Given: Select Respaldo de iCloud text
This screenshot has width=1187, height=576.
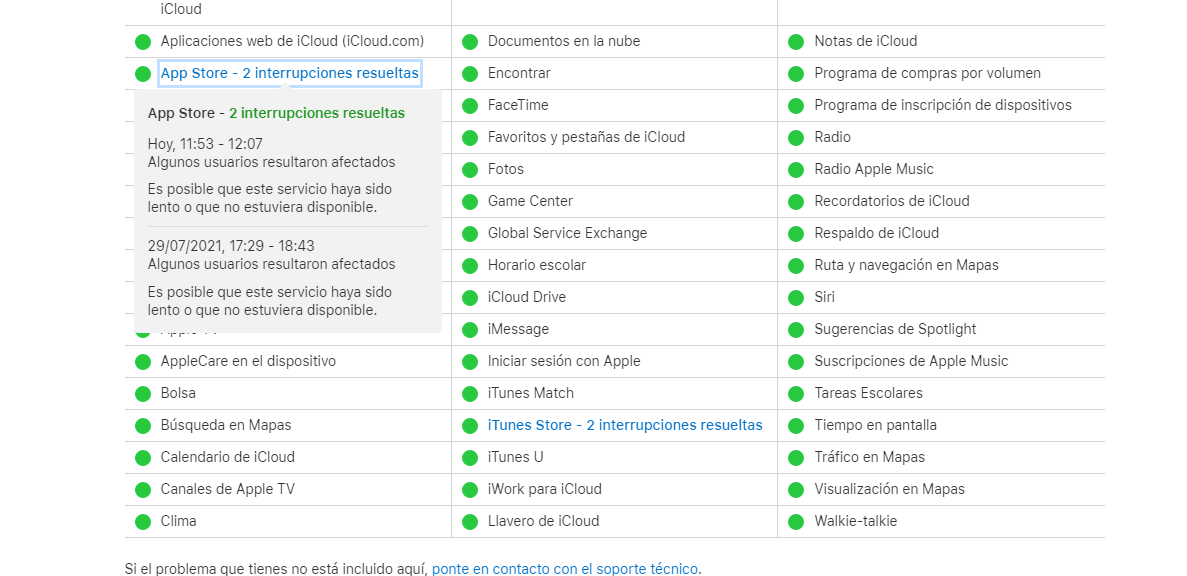Looking at the screenshot, I should tap(877, 233).
